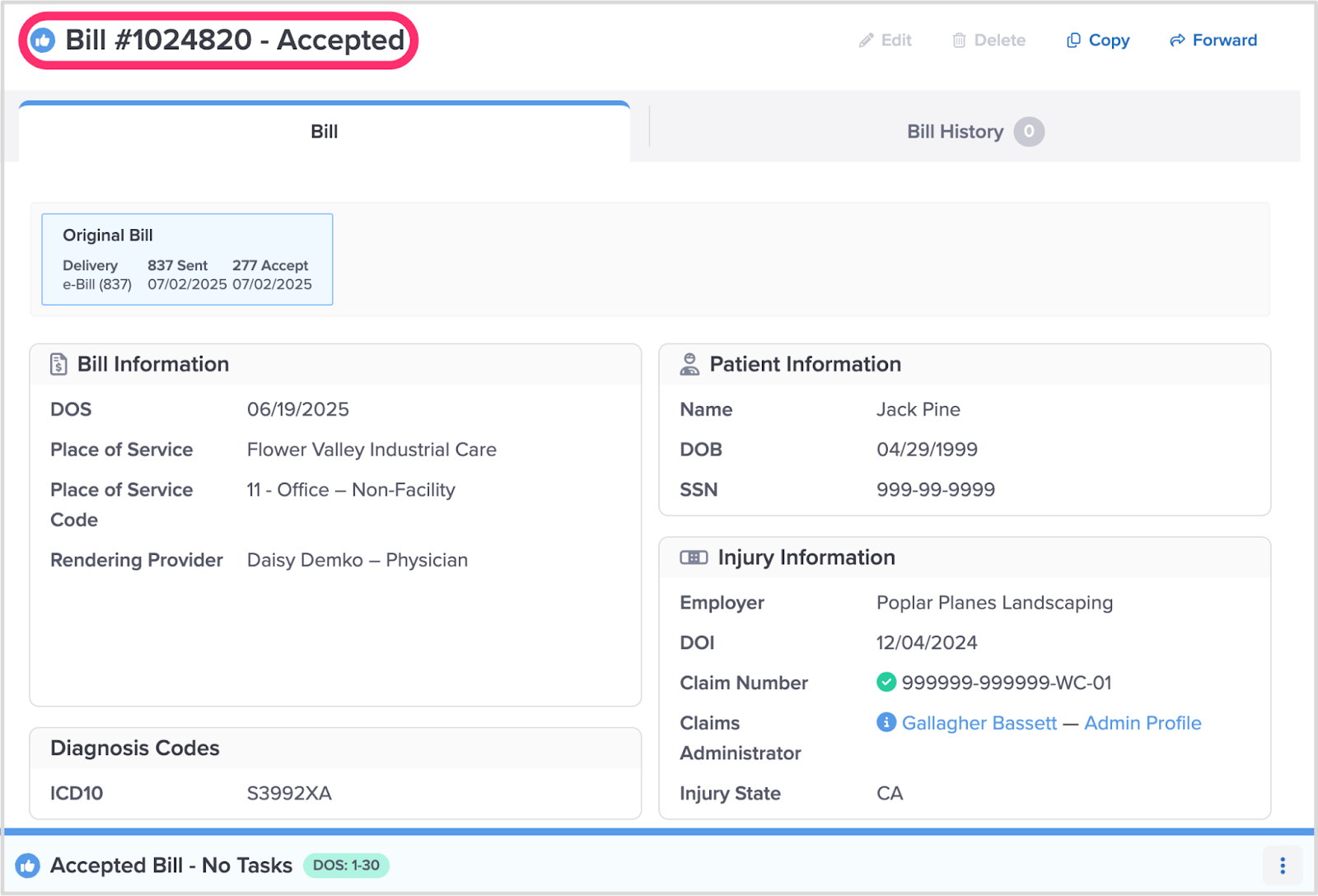Click the grayed-out Edit button
Screen dimensions: 1318x896
tap(886, 40)
